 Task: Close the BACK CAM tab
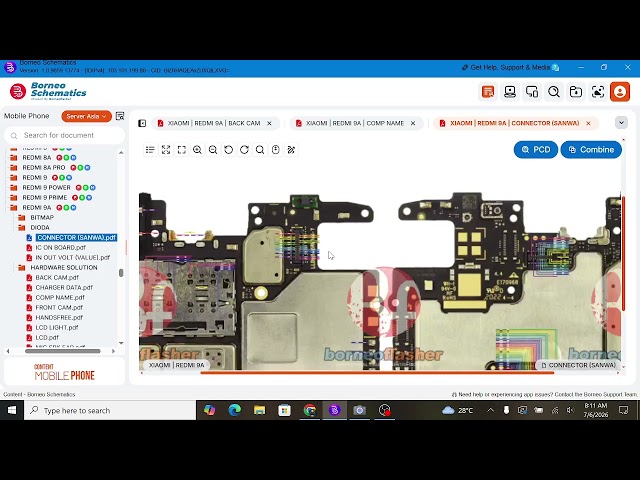coord(269,123)
